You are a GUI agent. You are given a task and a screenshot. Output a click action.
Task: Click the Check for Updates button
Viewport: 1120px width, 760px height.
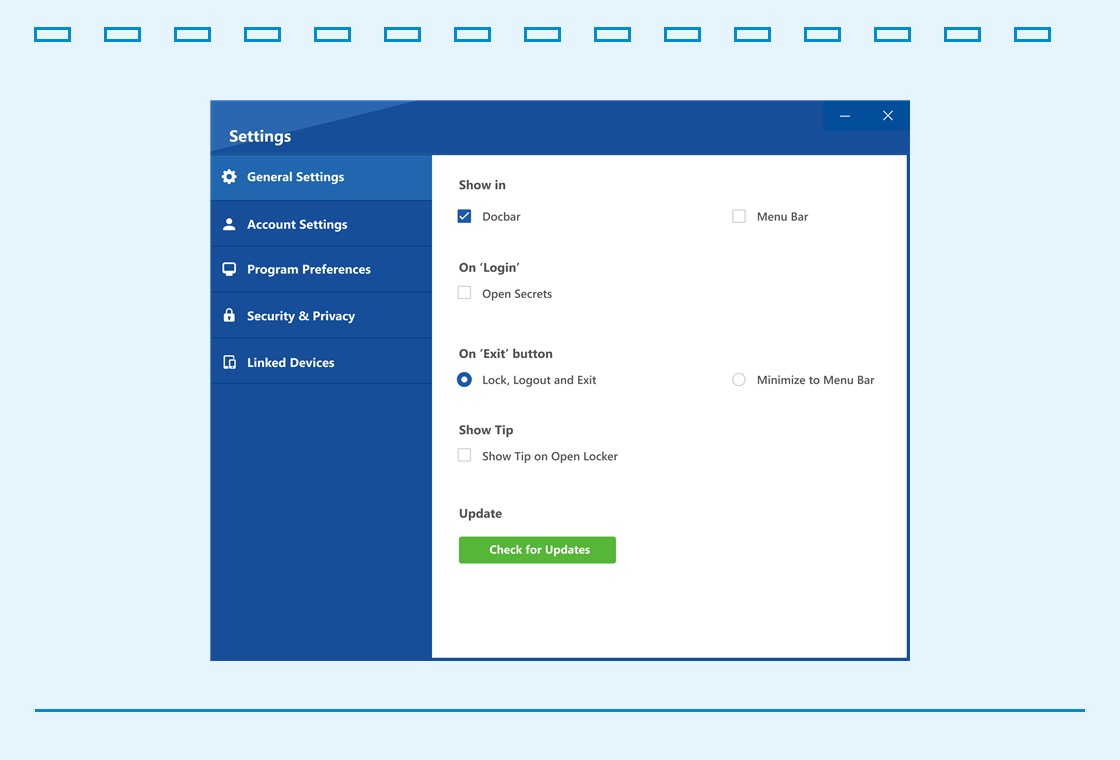coord(537,549)
